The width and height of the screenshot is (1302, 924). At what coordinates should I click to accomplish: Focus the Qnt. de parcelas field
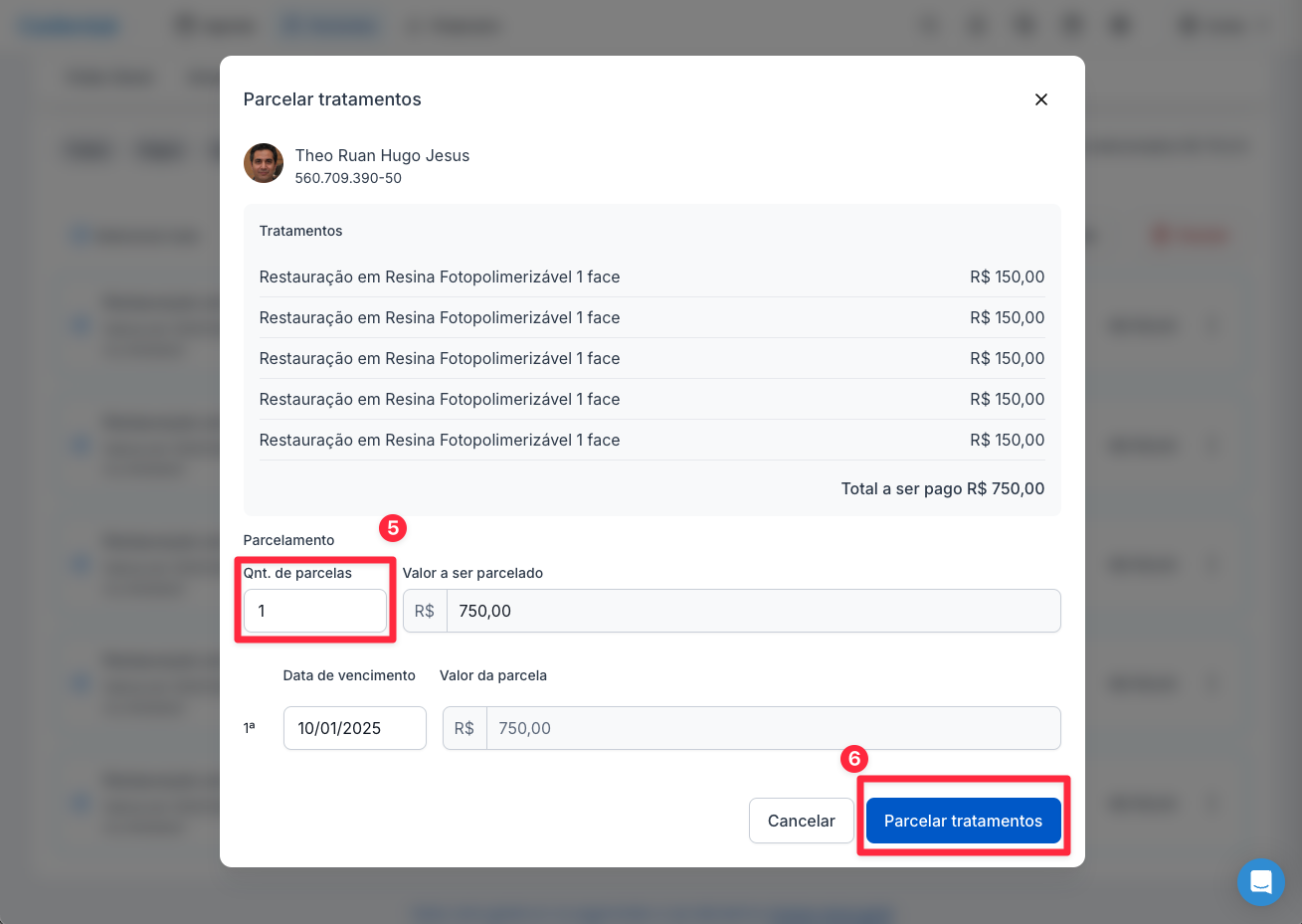click(314, 611)
